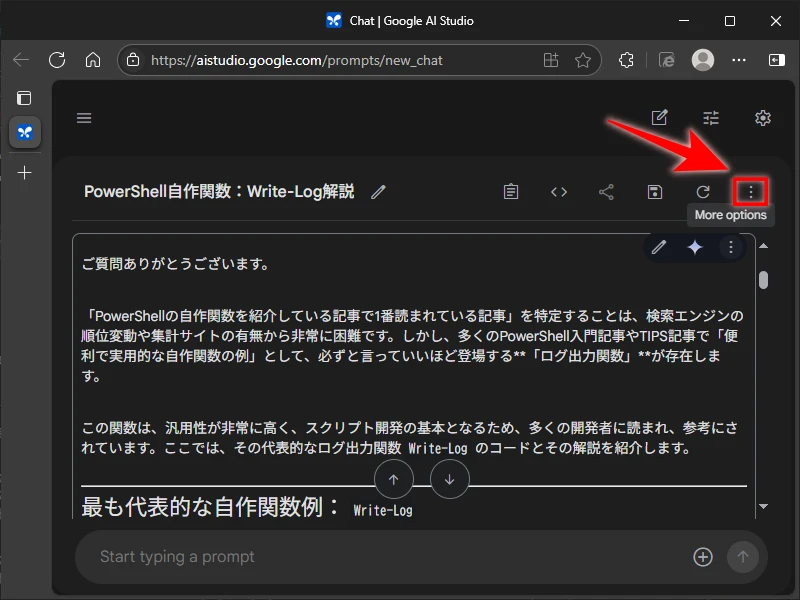Jump to previous turn with up arrow
Viewport: 800px width, 600px height.
click(x=393, y=479)
